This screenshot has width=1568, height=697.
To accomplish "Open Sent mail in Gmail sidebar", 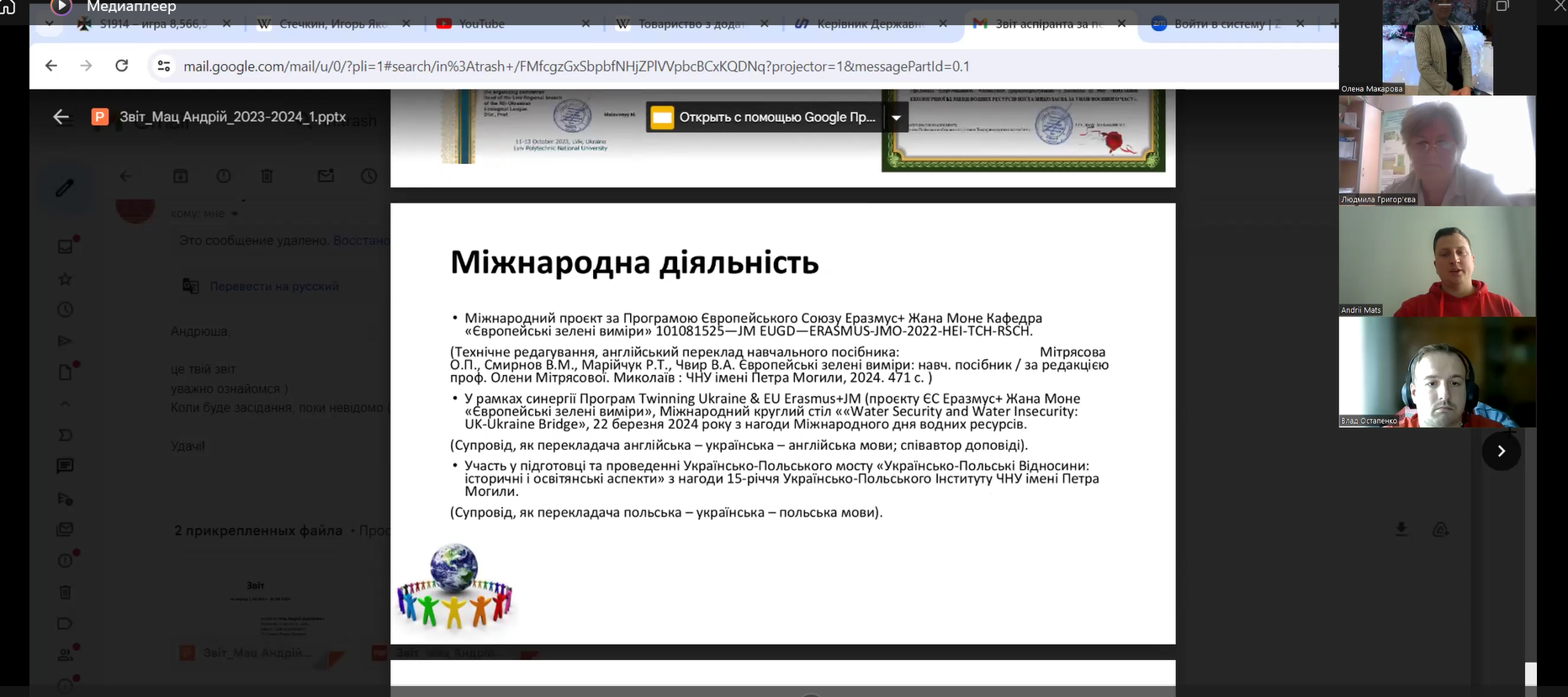I will click(x=66, y=341).
